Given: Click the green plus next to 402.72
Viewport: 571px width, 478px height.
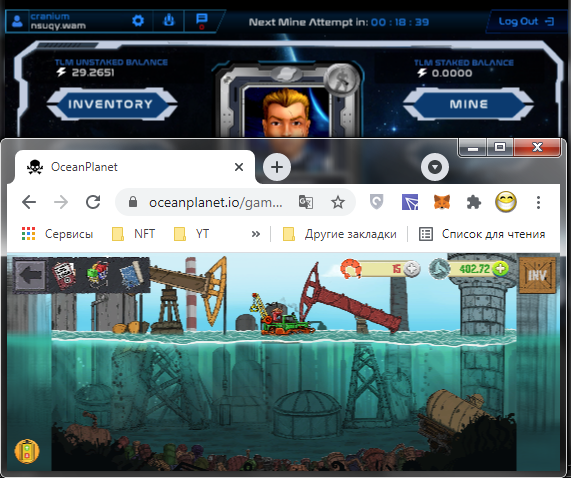Looking at the screenshot, I should pos(500,269).
